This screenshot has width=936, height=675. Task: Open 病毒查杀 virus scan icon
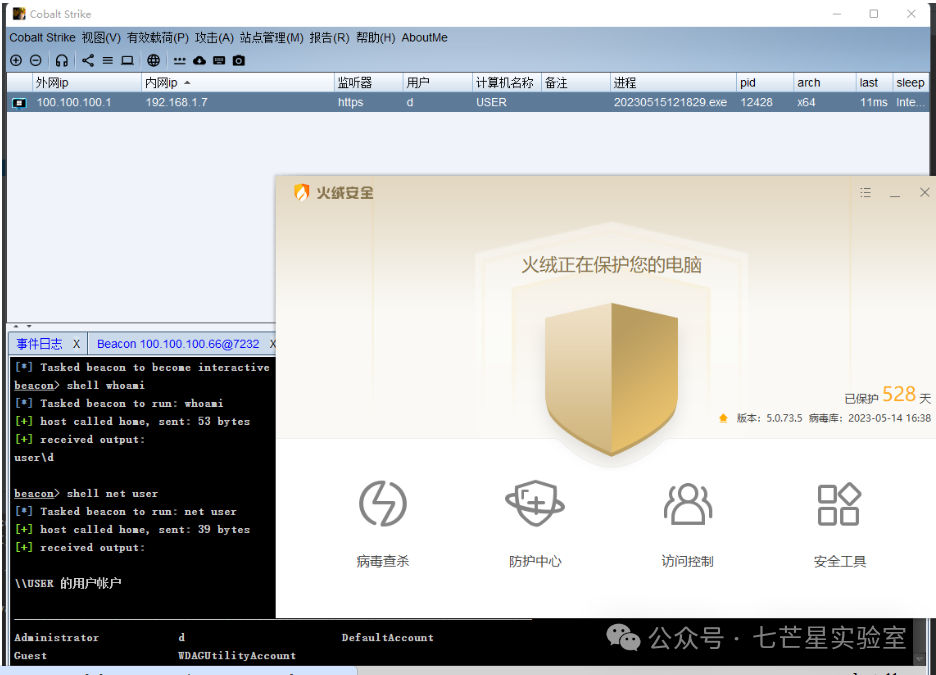[x=383, y=504]
